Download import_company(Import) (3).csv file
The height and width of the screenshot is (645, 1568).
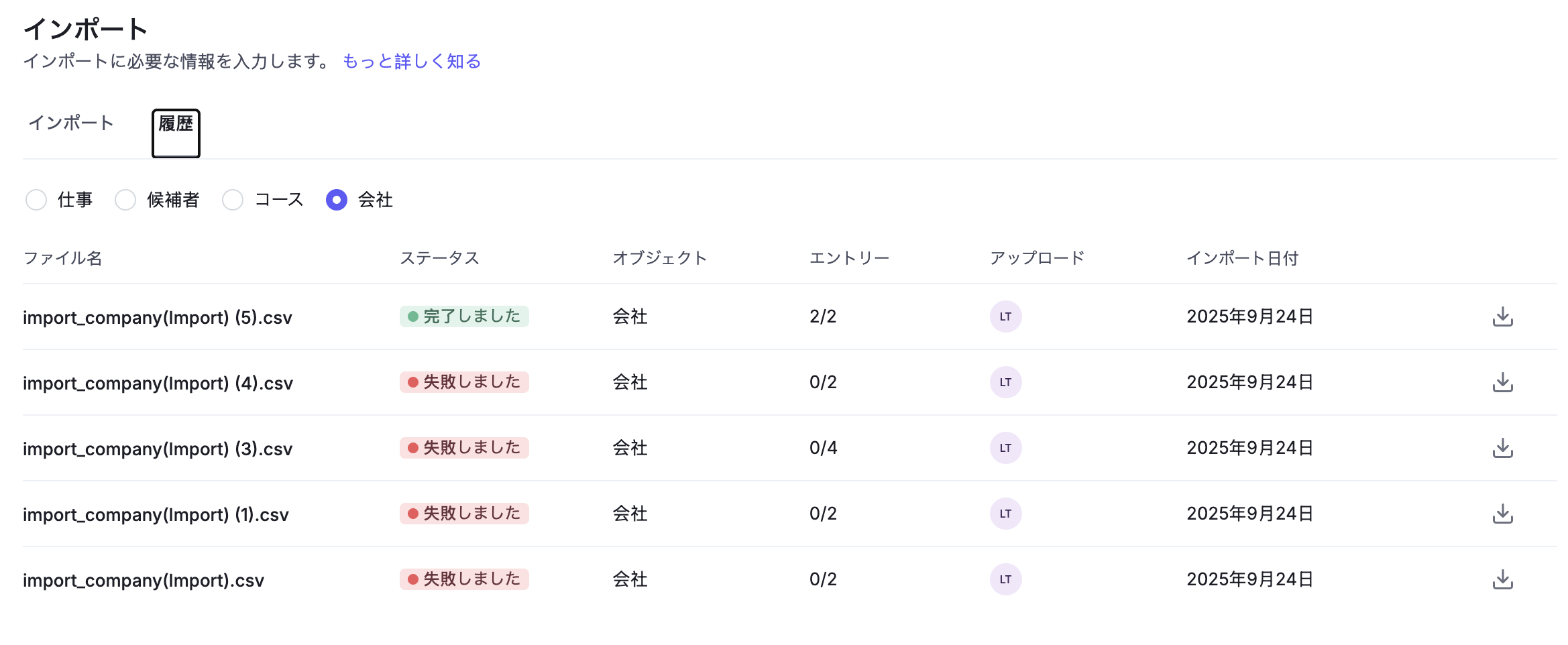click(x=1502, y=448)
